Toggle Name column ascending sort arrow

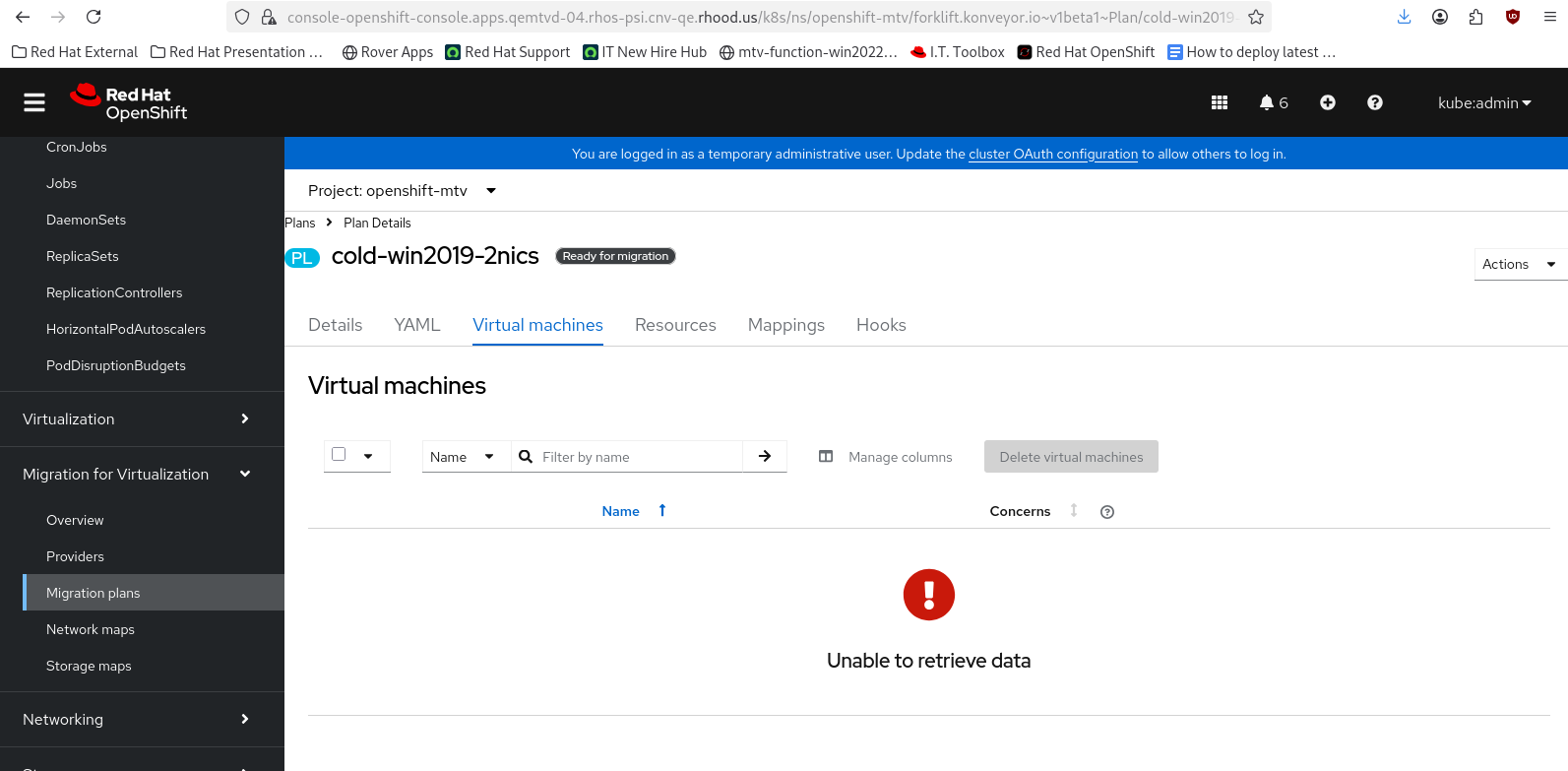662,510
